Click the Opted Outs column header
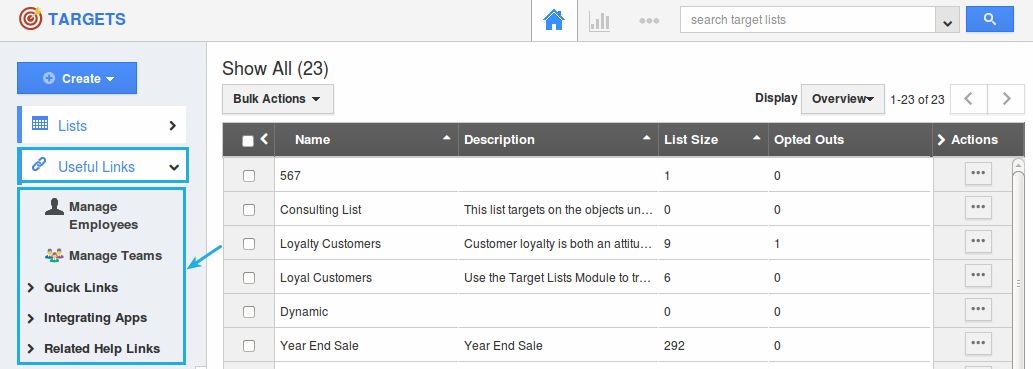Screen dimensions: 1033x369 [809, 140]
